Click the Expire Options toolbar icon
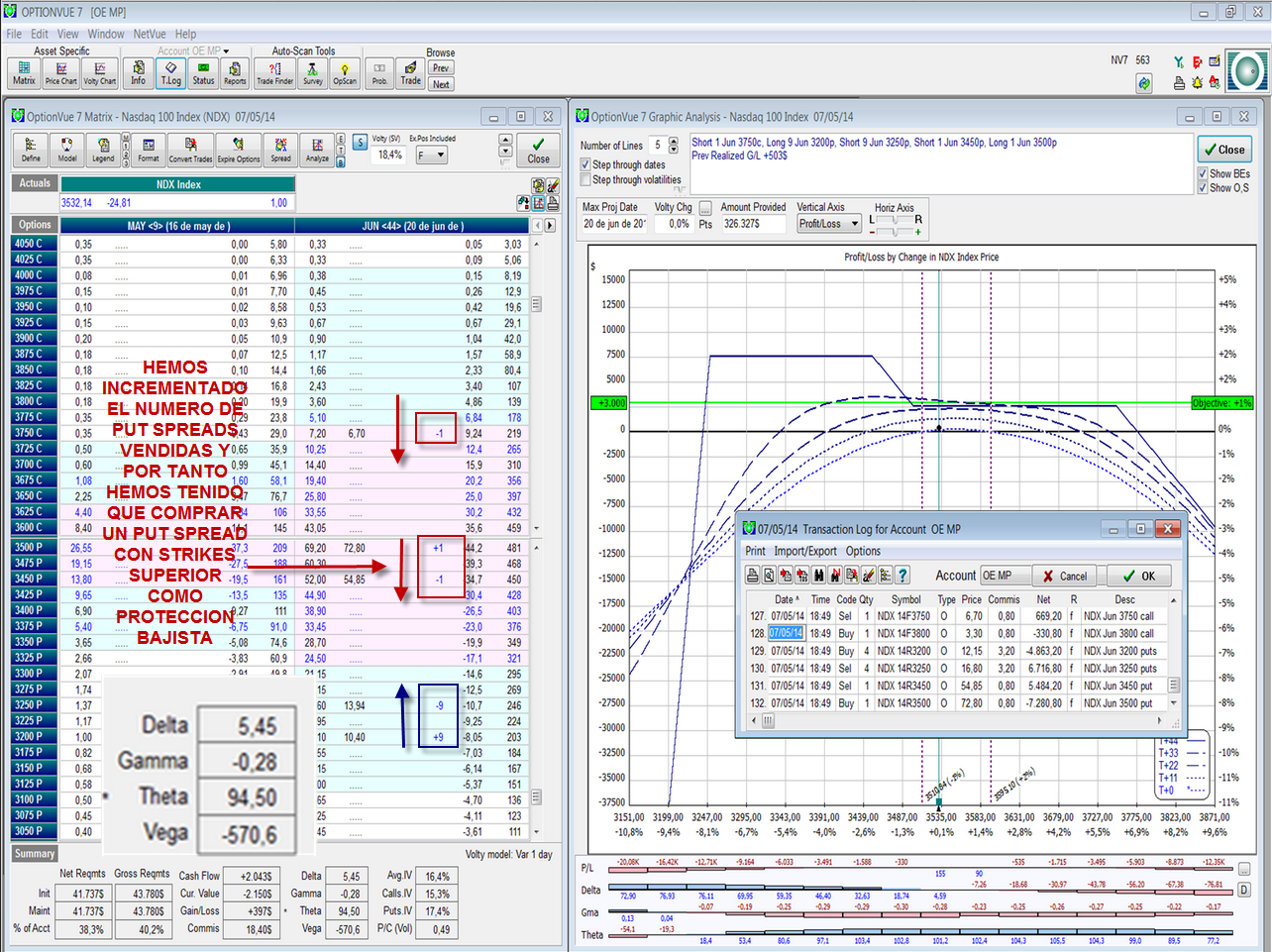The width and height of the screenshot is (1272, 952). click(239, 151)
